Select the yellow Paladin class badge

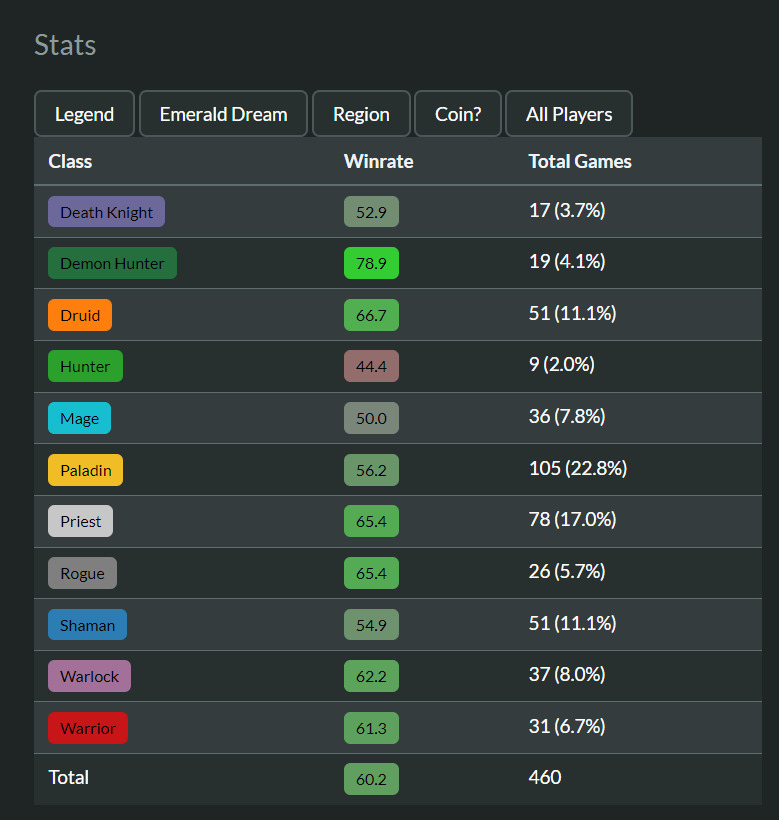(85, 470)
